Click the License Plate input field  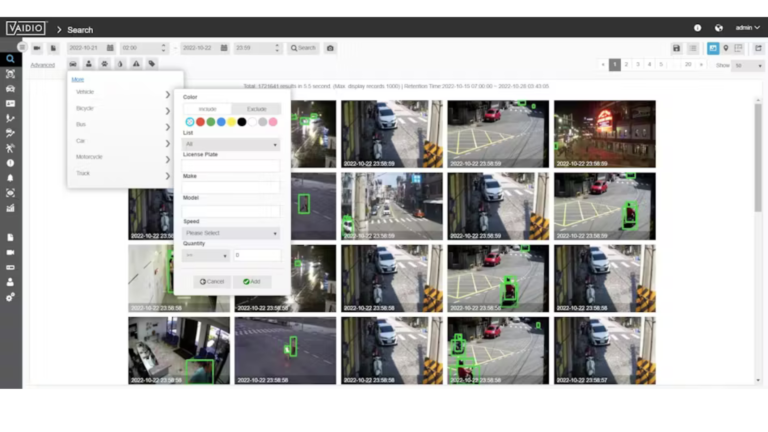pos(232,165)
